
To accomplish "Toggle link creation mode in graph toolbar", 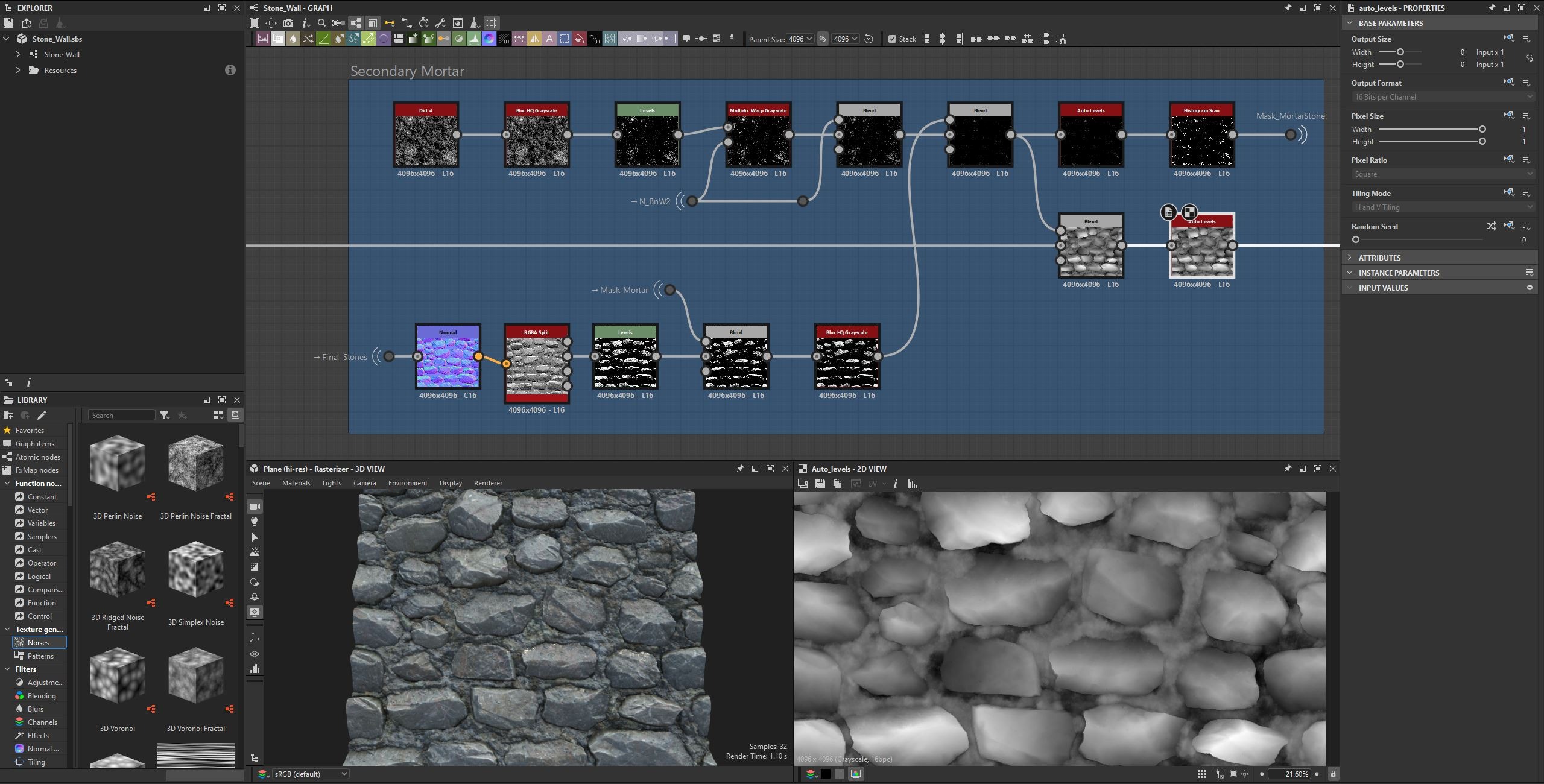I will tap(390, 23).
